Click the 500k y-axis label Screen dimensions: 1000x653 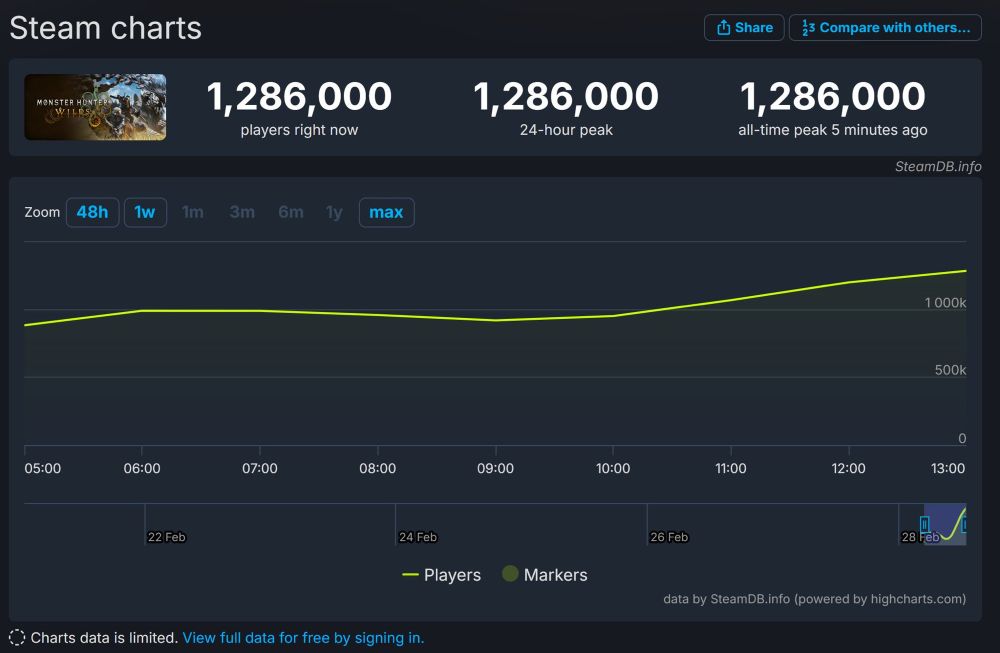950,370
